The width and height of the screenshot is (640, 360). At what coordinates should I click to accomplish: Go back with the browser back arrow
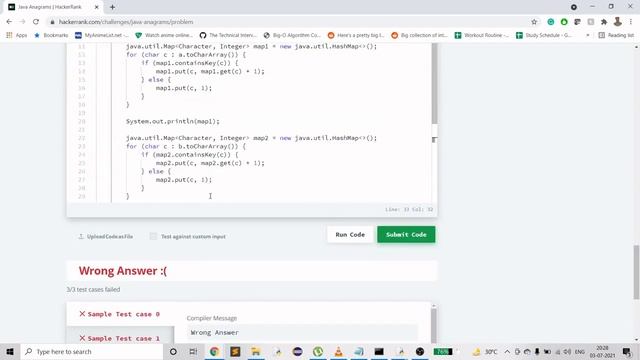[x=9, y=22]
